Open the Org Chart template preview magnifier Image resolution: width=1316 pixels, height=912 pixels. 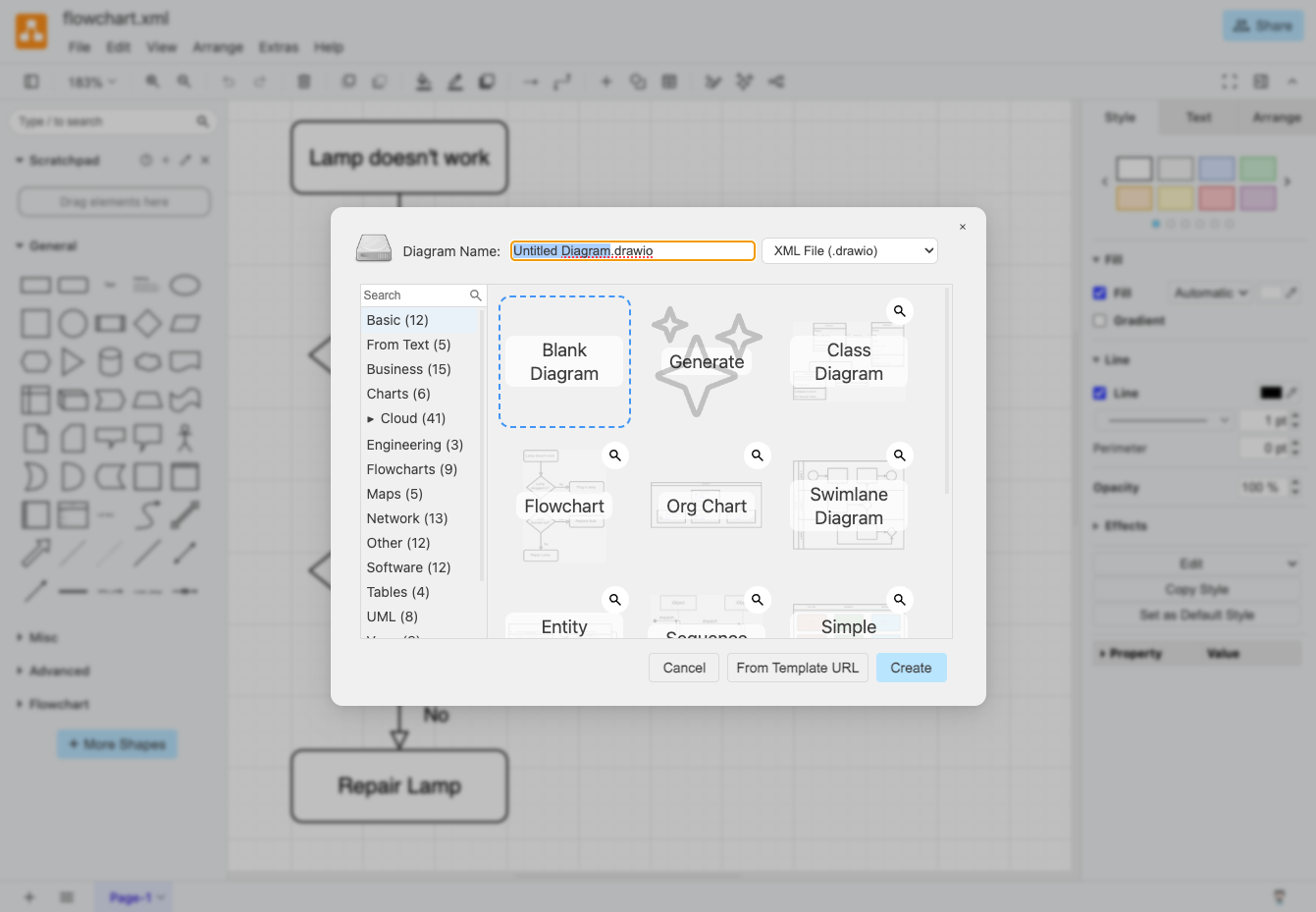pyautogui.click(x=757, y=456)
